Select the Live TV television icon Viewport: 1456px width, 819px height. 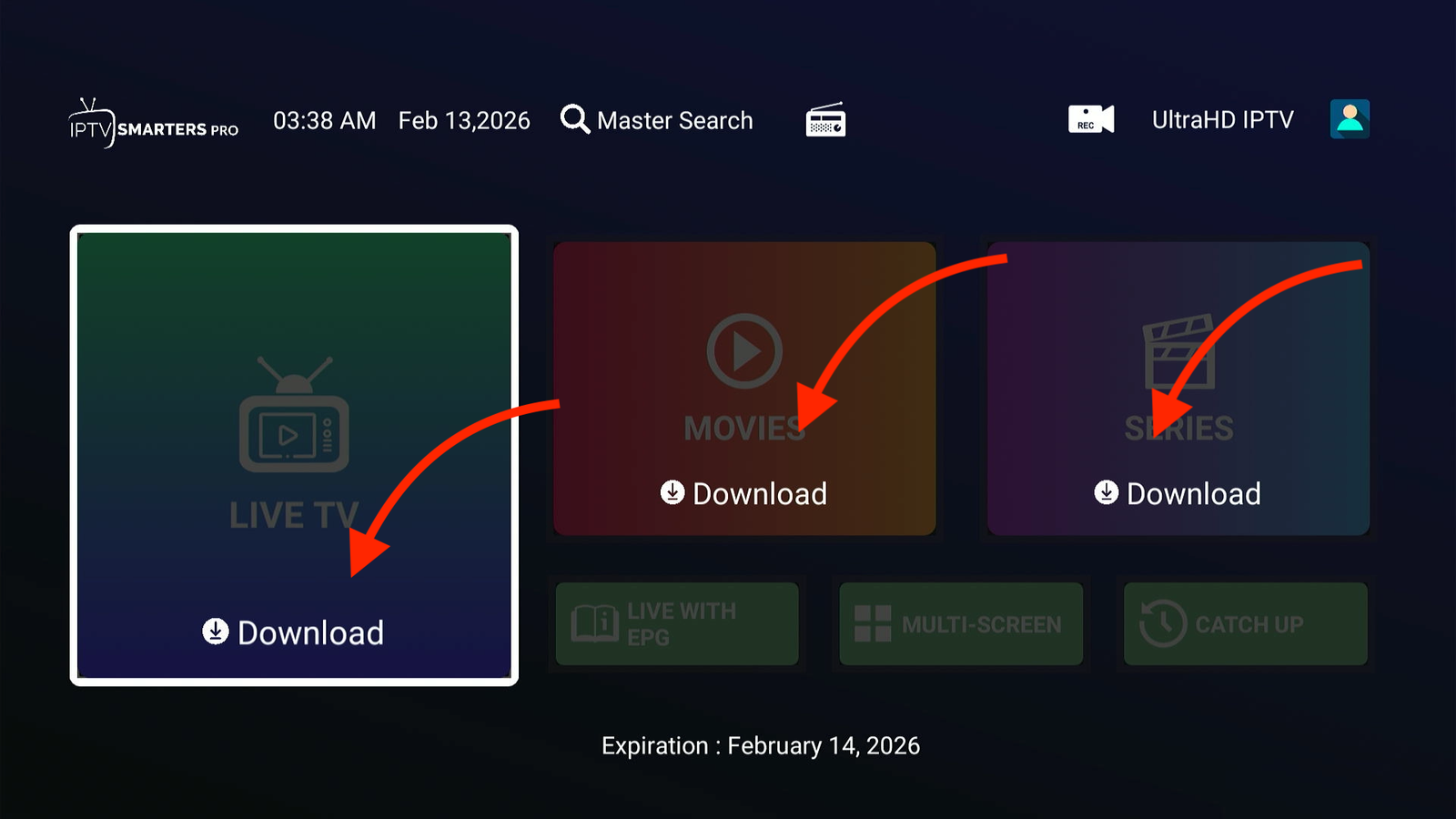click(293, 428)
